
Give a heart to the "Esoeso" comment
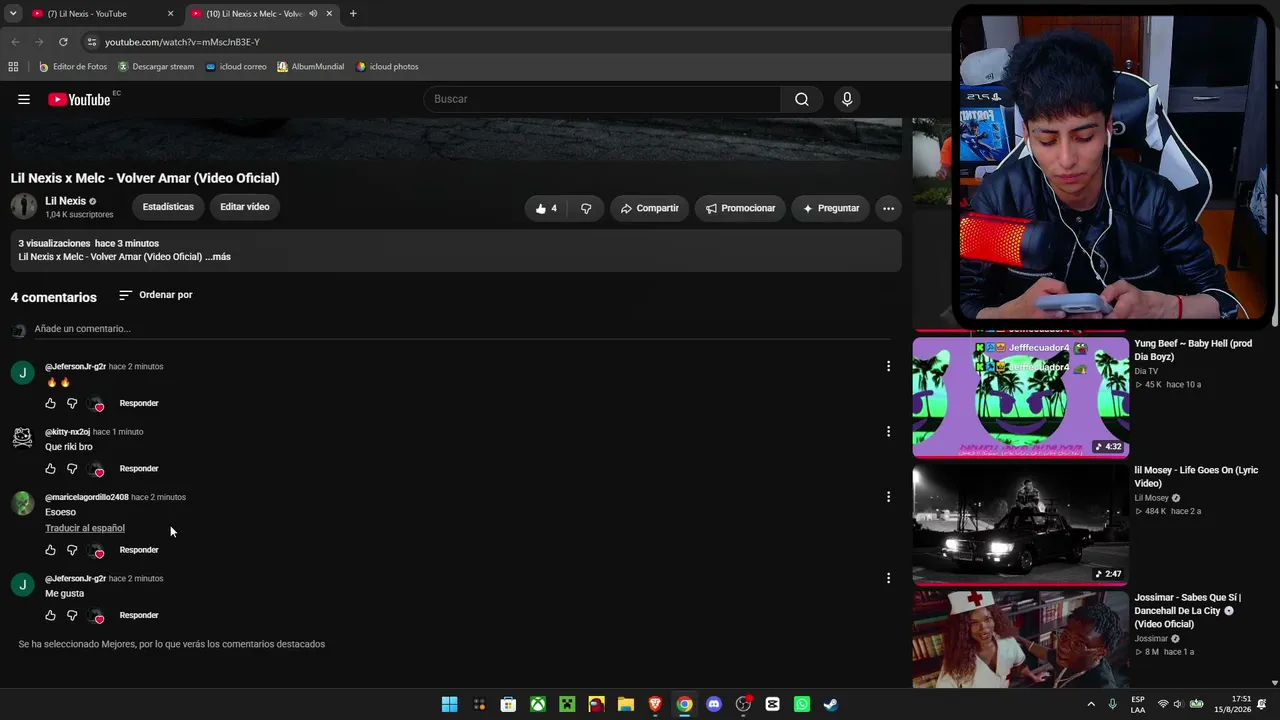pyautogui.click(x=96, y=551)
